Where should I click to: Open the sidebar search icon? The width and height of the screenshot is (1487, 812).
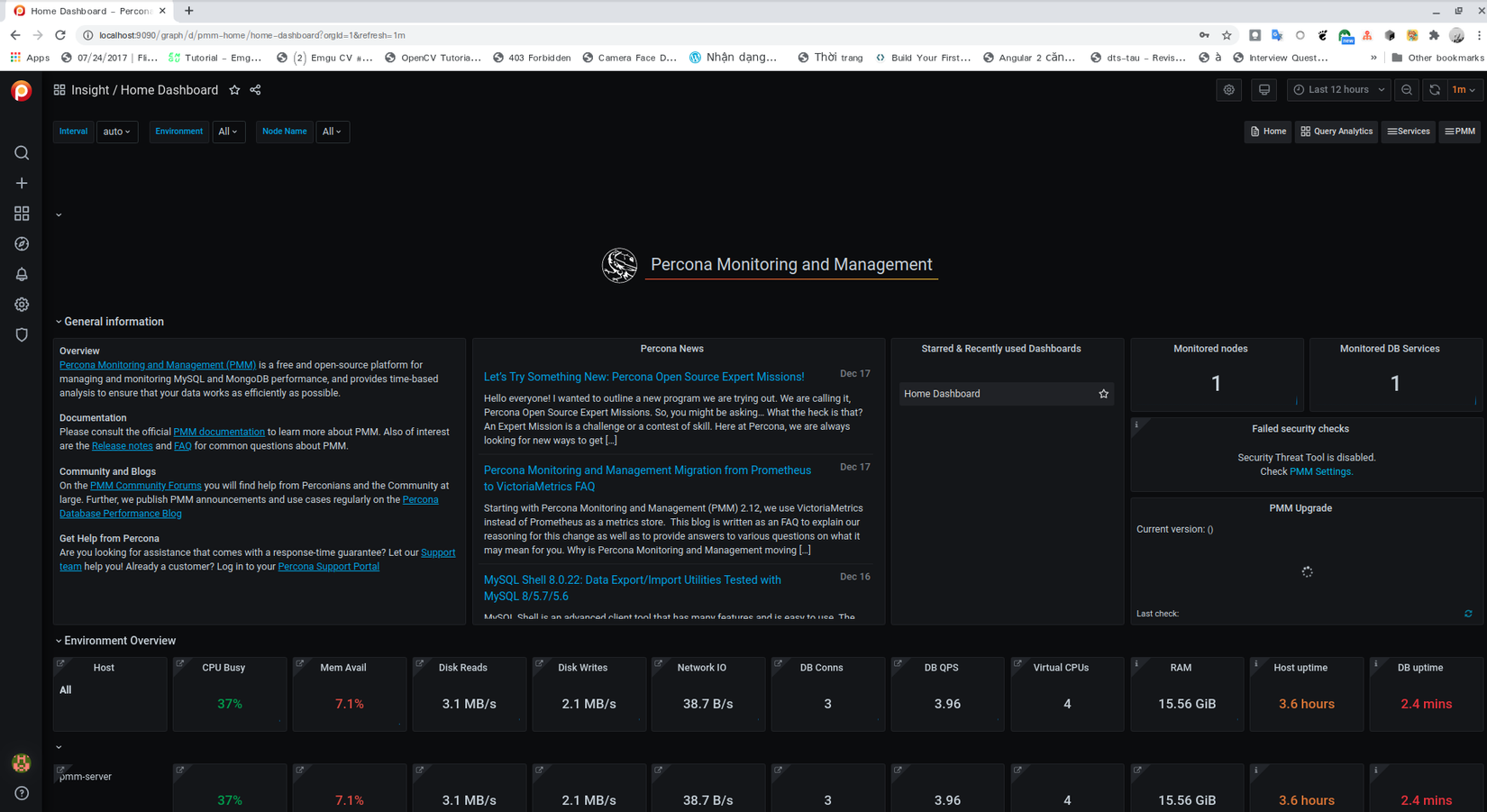click(22, 153)
